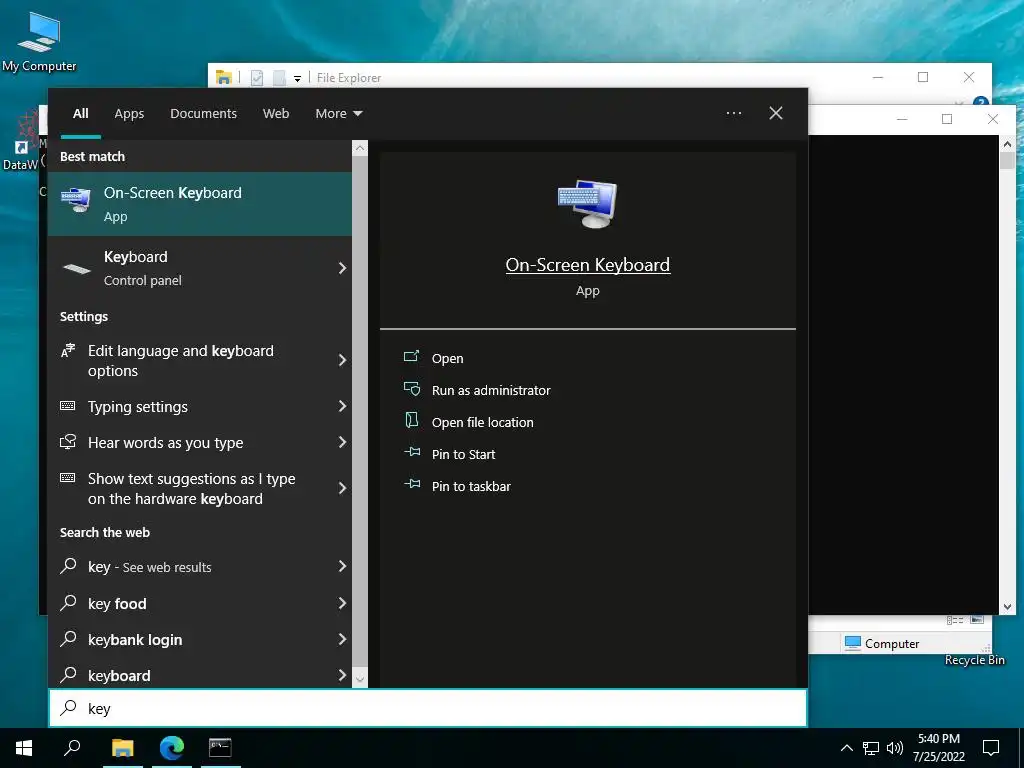Click the network tray icon
Viewport: 1024px width, 768px height.
[871, 748]
